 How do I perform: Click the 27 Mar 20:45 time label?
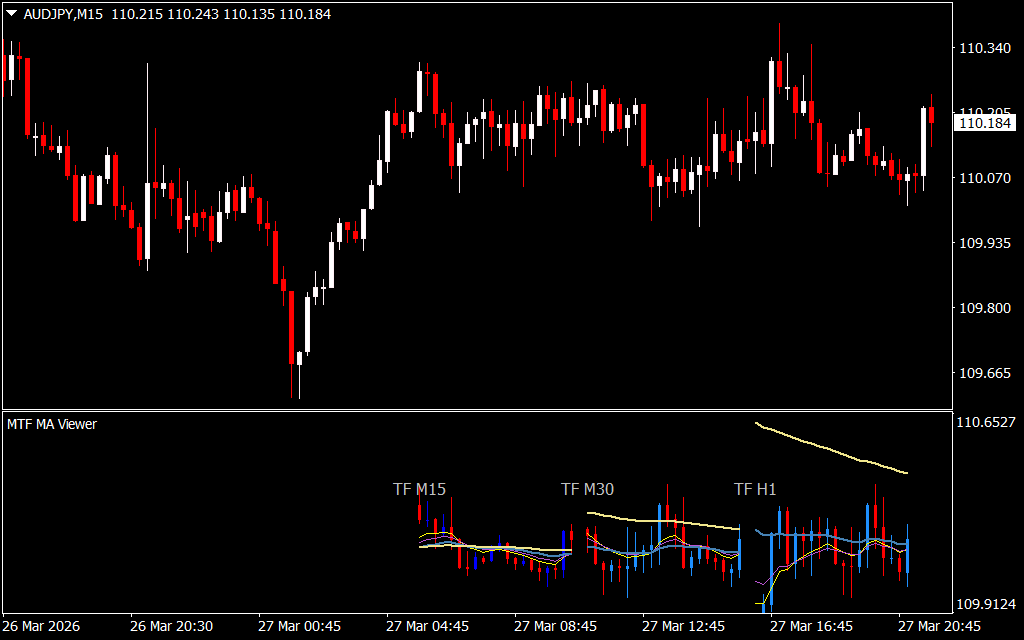(x=940, y=626)
